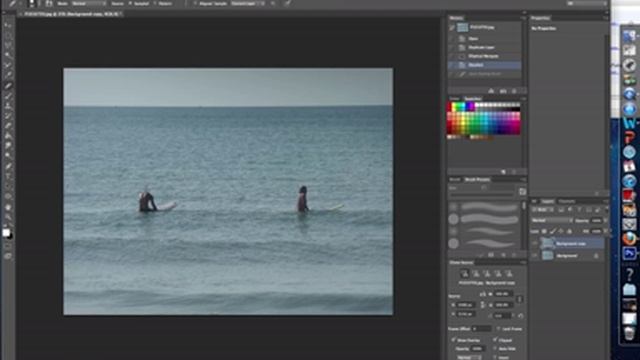Open the layer Fill slider dropdown

(605, 231)
